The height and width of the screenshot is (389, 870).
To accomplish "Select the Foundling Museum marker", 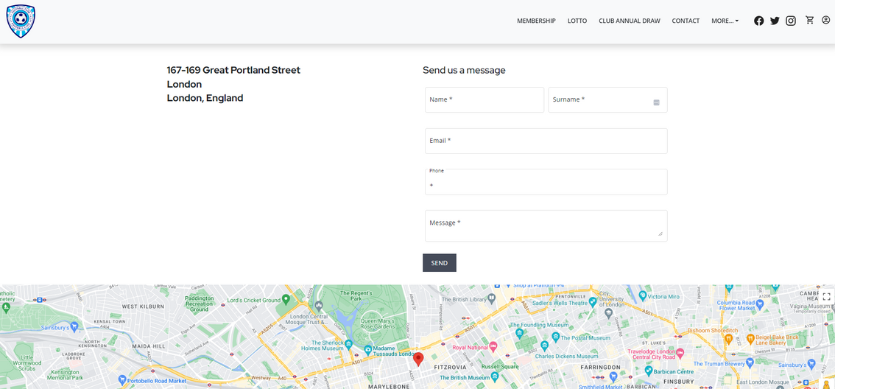I will point(519,334).
